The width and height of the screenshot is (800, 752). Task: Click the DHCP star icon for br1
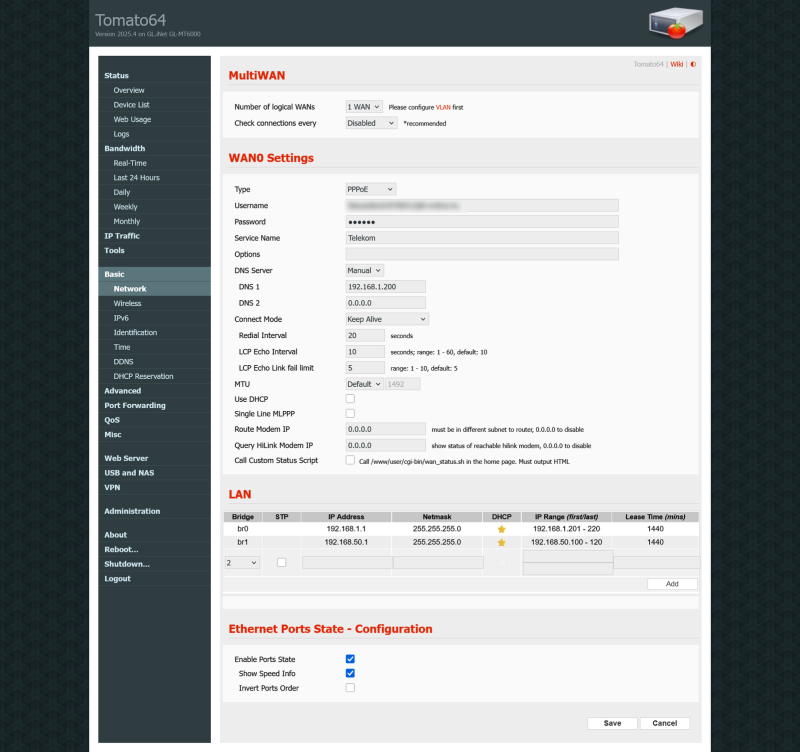[x=502, y=542]
